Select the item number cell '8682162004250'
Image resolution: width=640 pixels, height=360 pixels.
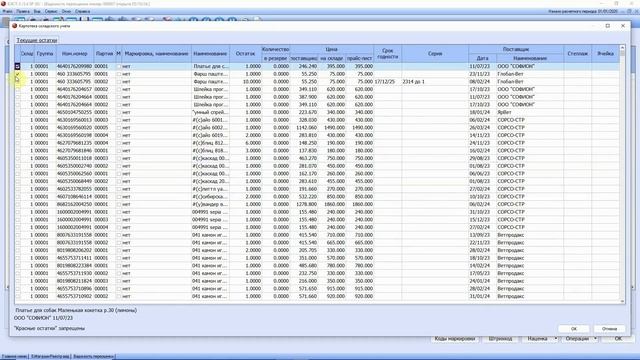75,204
